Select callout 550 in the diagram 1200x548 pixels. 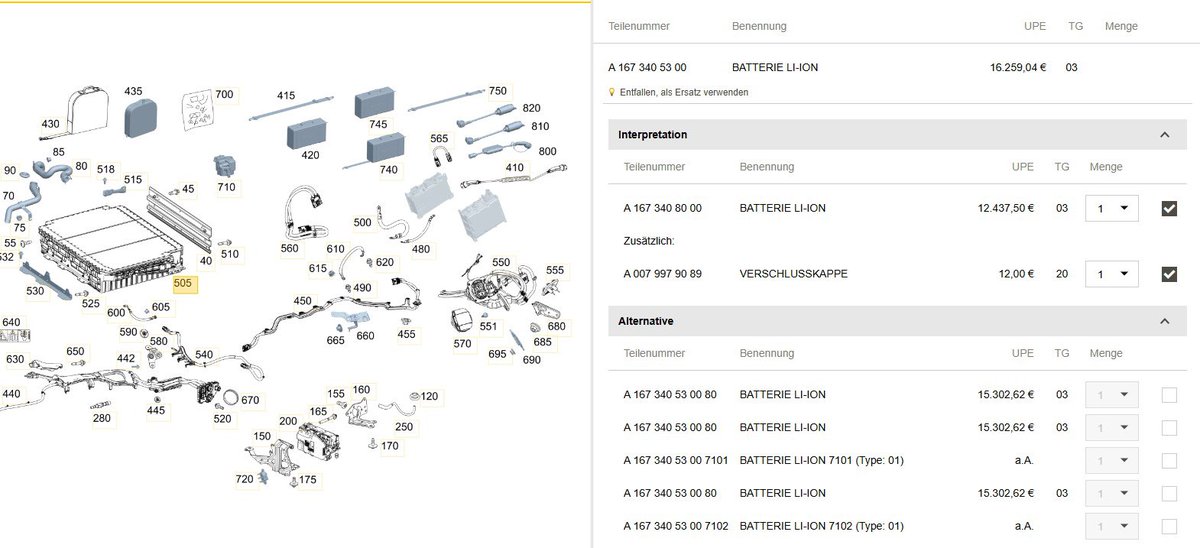pos(501,262)
